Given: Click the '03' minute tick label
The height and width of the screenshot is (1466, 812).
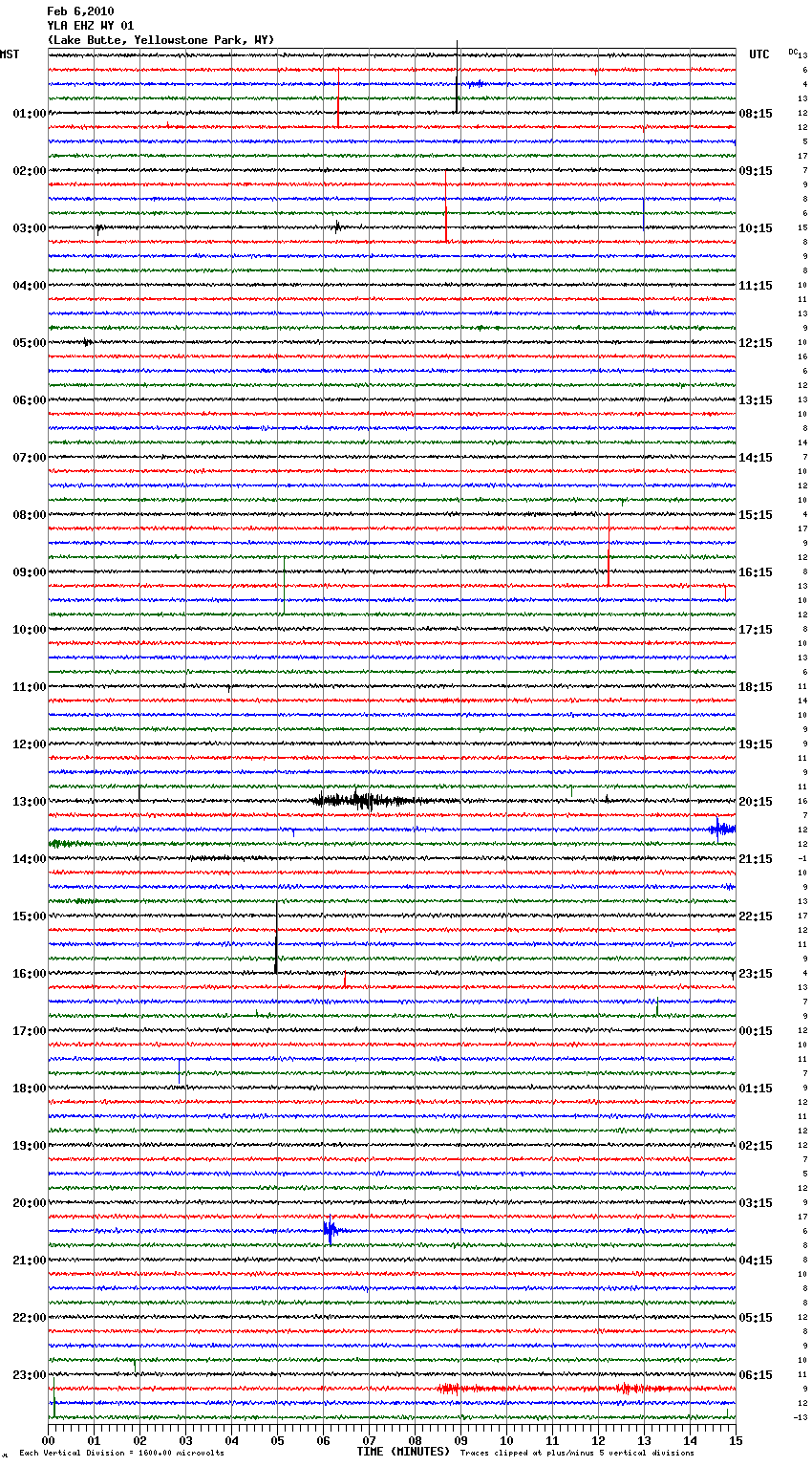Looking at the screenshot, I should tap(185, 1440).
